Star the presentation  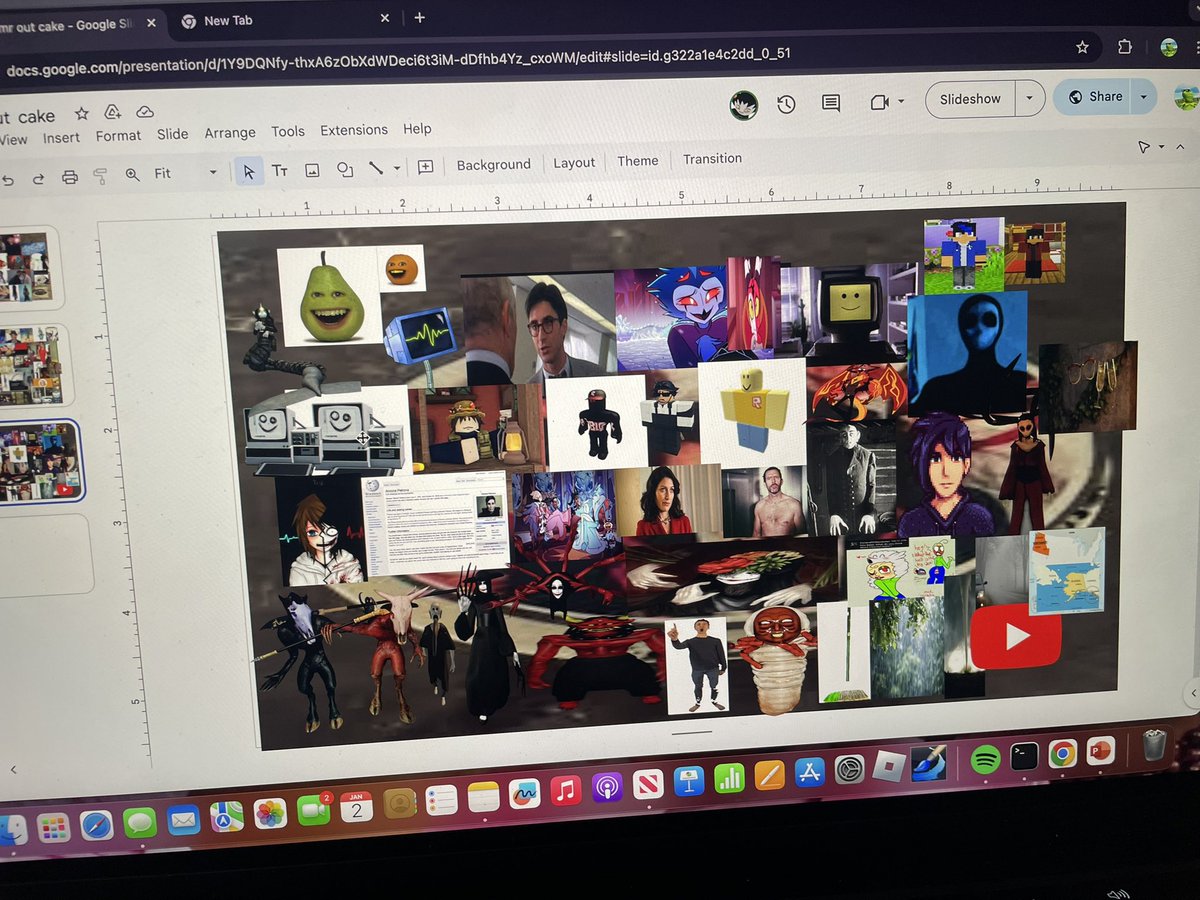coord(82,114)
